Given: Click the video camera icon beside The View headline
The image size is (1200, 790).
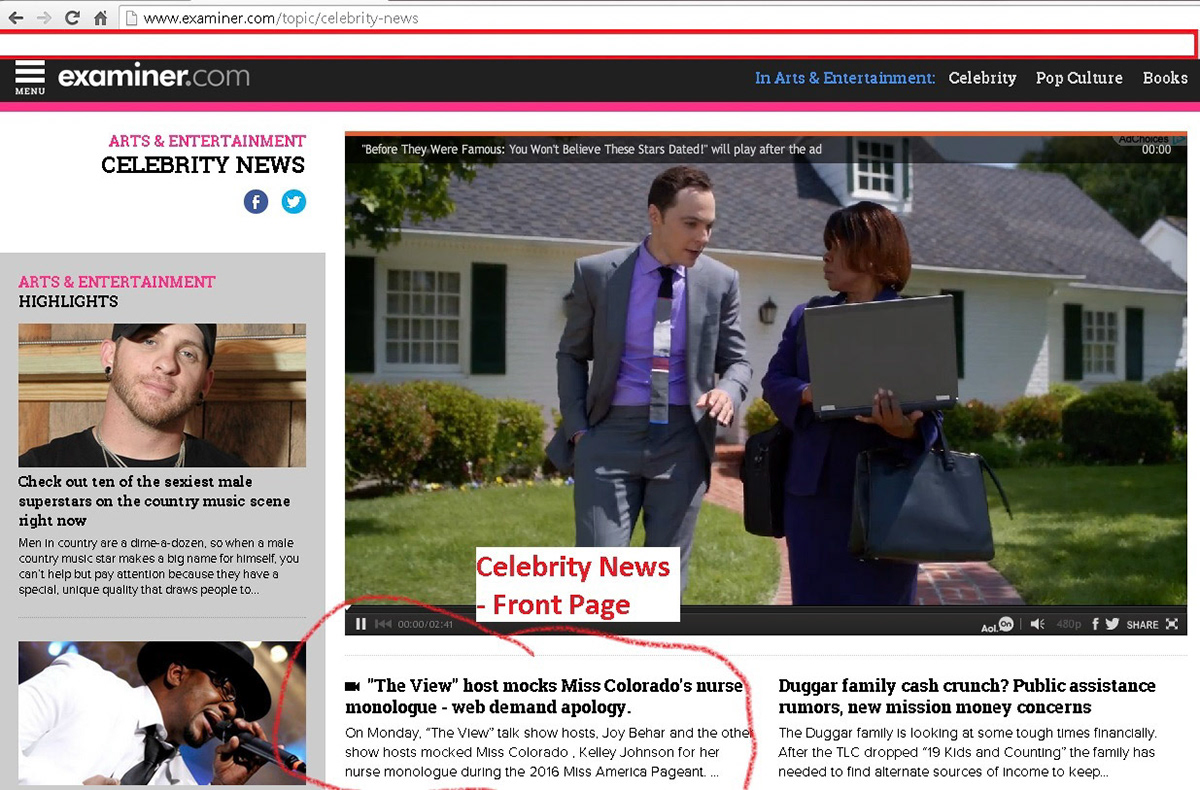Looking at the screenshot, I should coord(352,686).
